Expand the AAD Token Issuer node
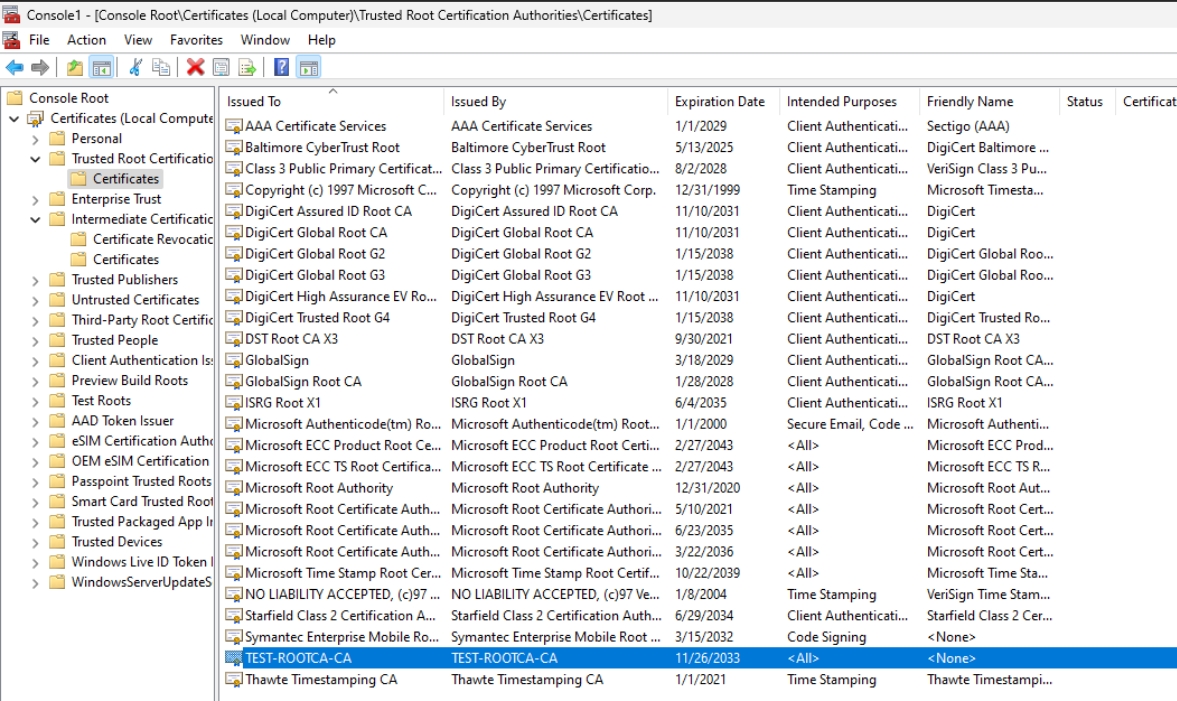The height and width of the screenshot is (701, 1177). point(35,422)
